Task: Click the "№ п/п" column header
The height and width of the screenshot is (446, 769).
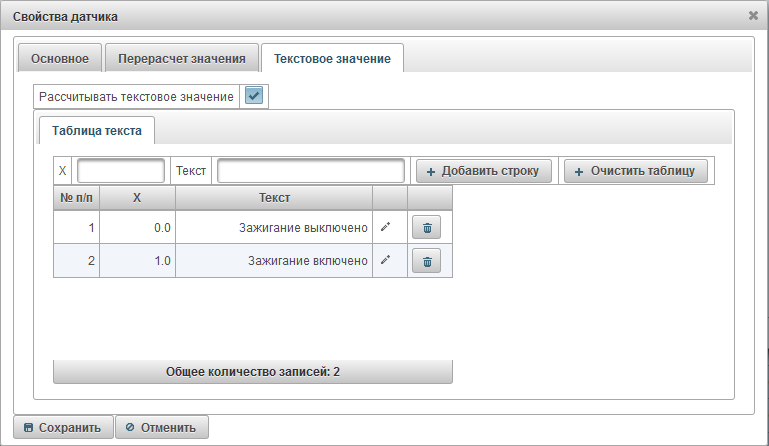Action: click(x=76, y=198)
